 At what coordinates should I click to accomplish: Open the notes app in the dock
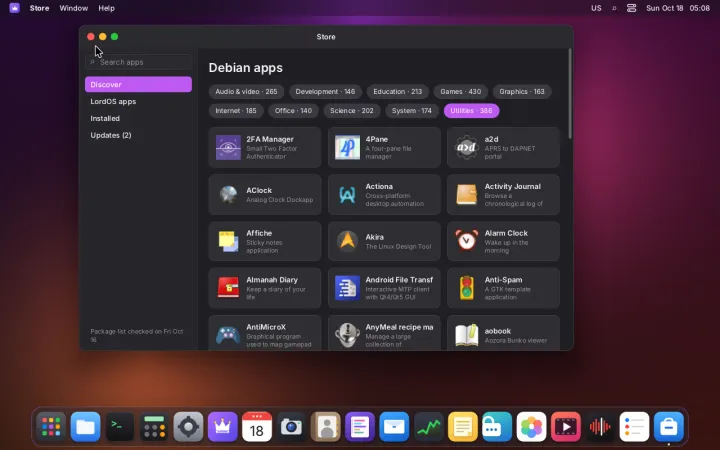[463, 427]
